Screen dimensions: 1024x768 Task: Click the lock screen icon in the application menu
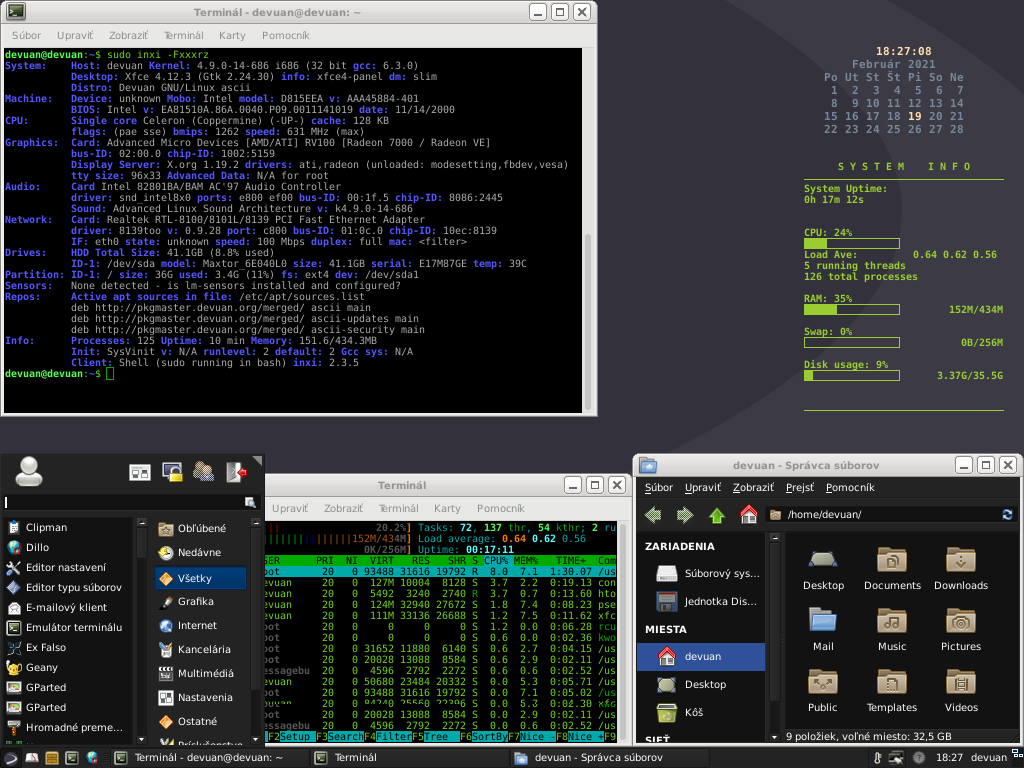point(172,471)
